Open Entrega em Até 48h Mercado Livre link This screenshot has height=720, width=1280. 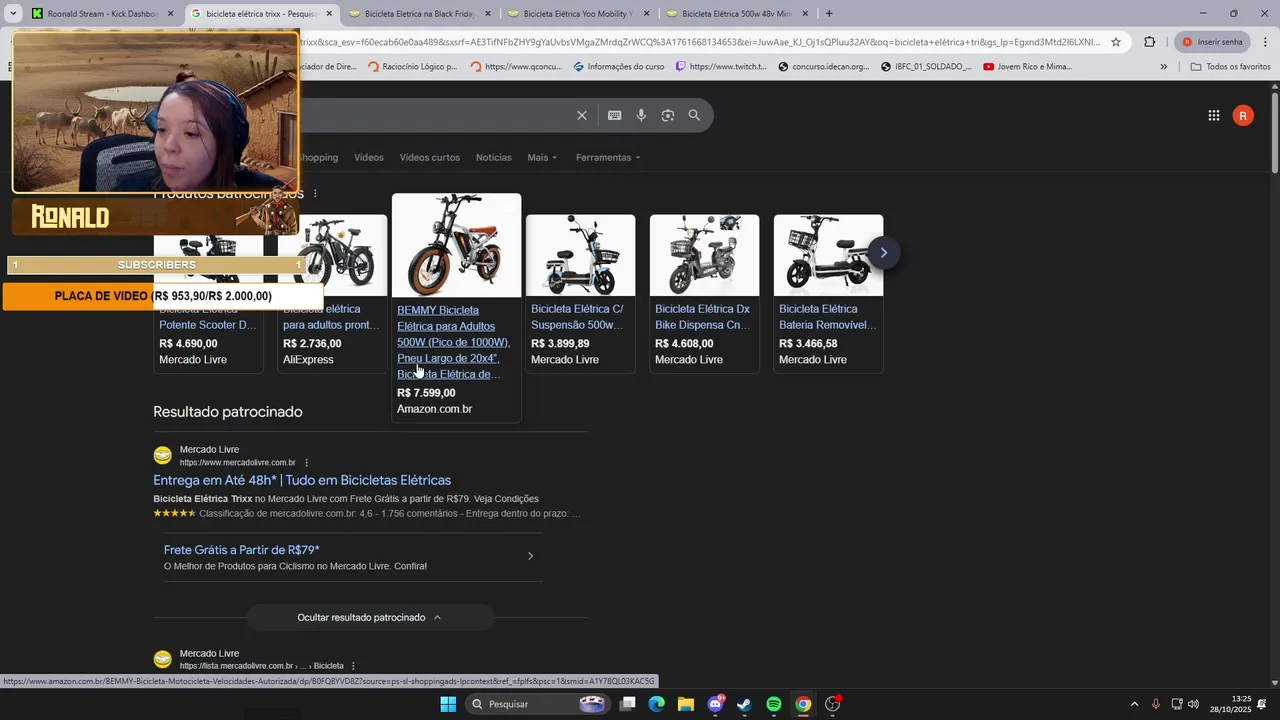pyautogui.click(x=302, y=480)
